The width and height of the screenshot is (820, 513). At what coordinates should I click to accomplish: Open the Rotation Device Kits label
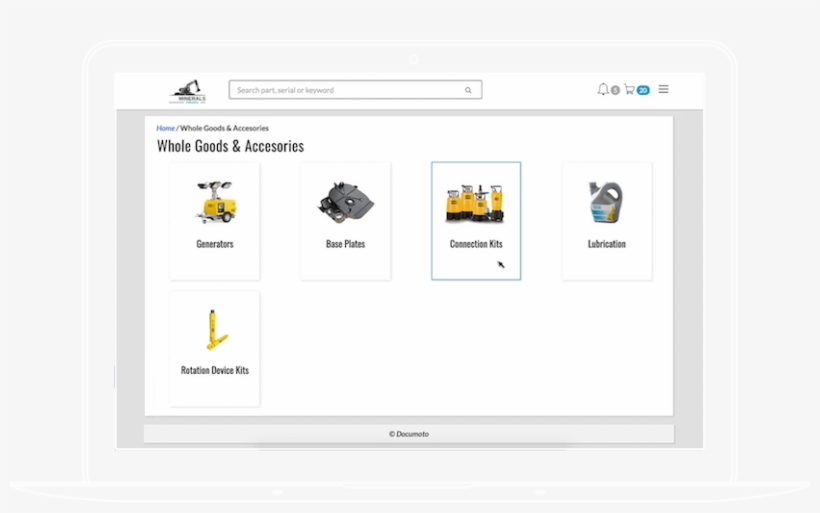tap(215, 370)
